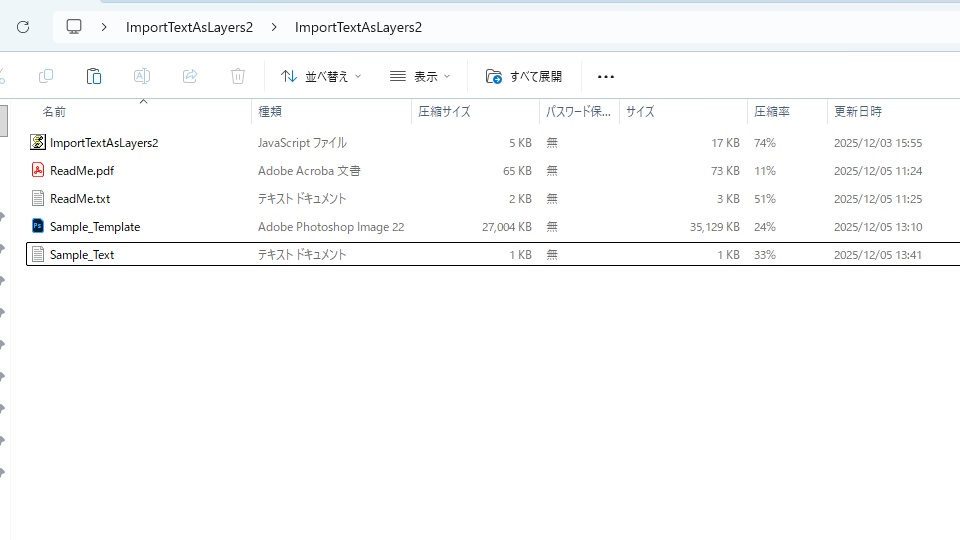
Task: Click the 2025/12/03 15:55 date cell
Action: tap(878, 143)
